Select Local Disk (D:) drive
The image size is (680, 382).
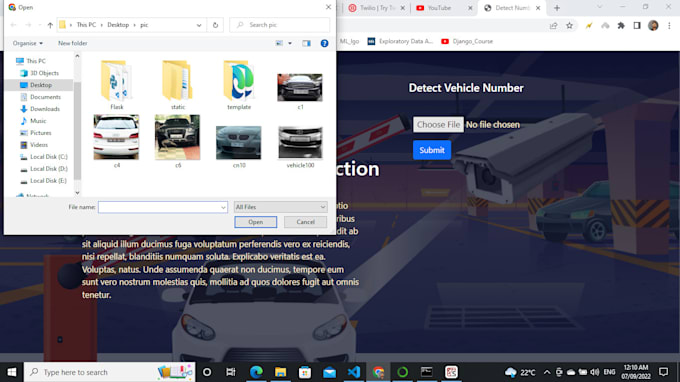[x=49, y=169]
